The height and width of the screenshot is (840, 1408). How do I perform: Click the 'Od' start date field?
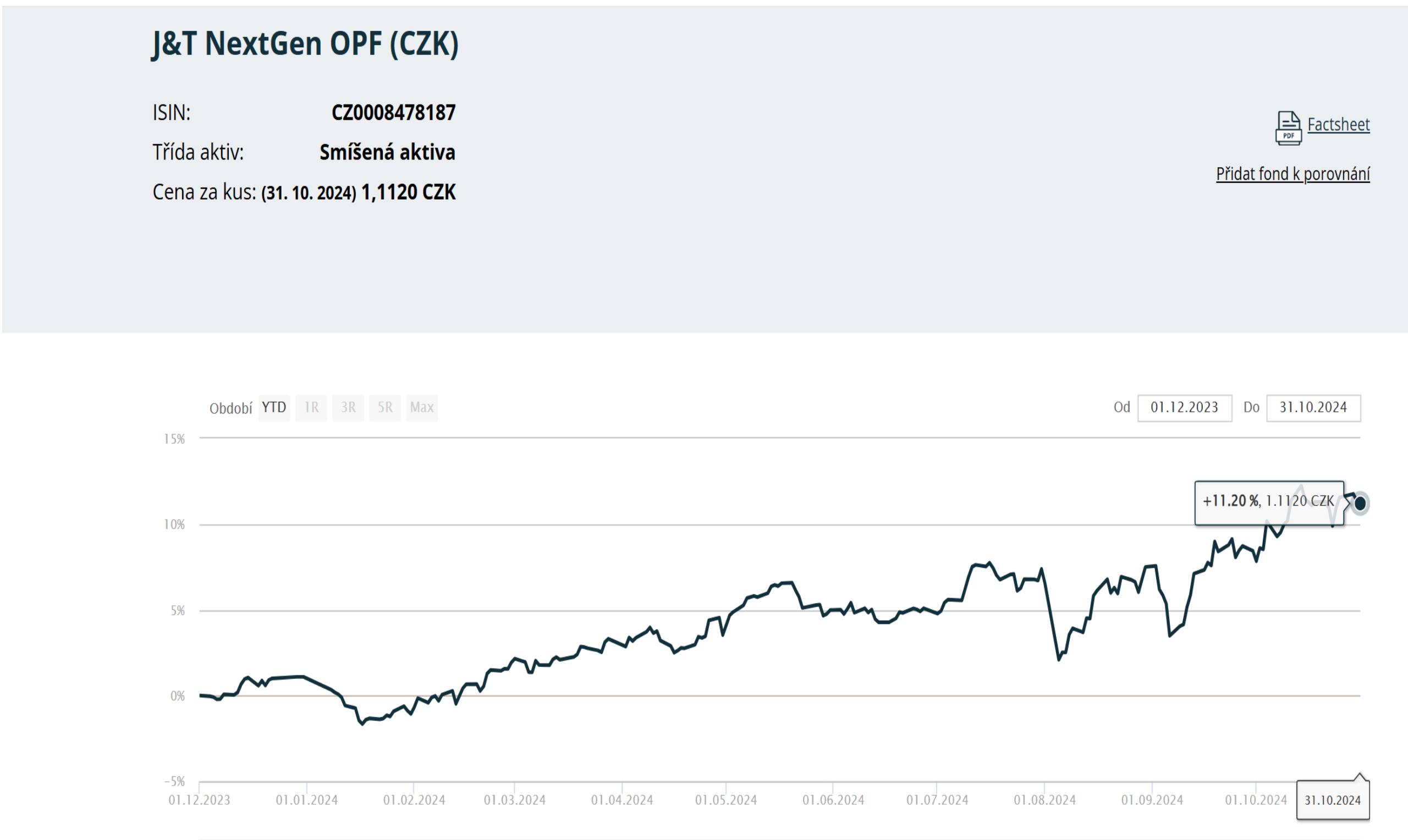pyautogui.click(x=1184, y=407)
